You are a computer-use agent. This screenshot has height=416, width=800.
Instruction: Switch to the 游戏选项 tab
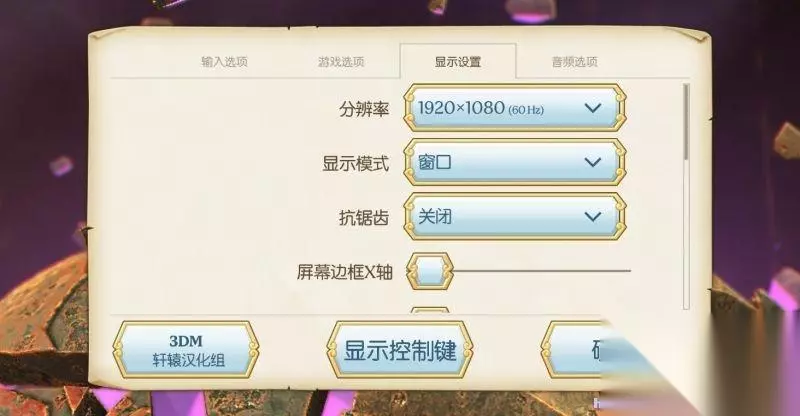click(x=341, y=62)
